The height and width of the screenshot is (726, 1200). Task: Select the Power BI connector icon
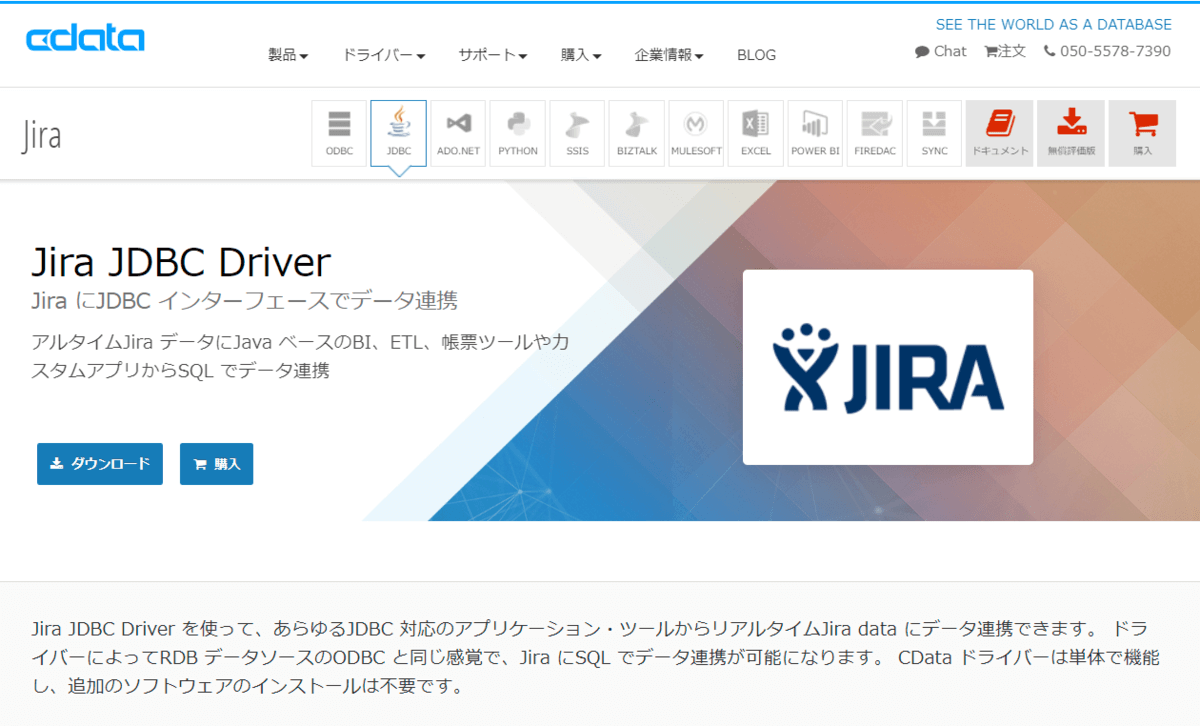(x=815, y=133)
